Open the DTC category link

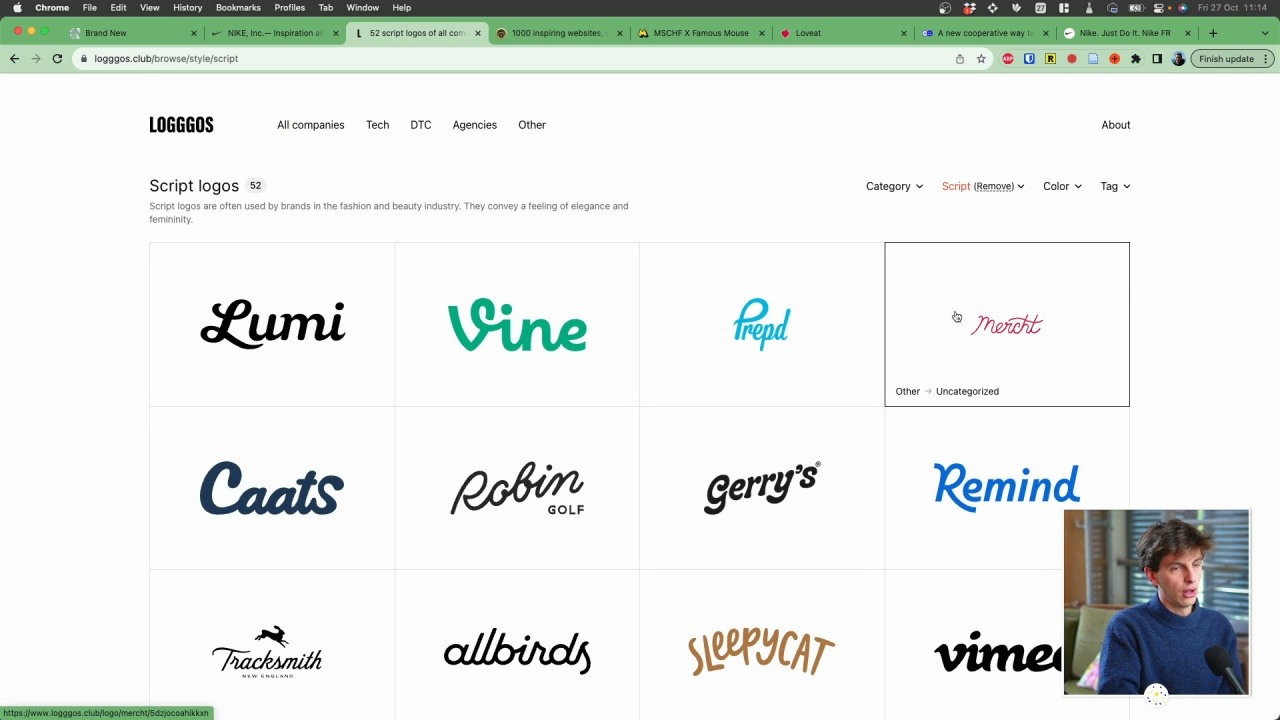coord(420,125)
